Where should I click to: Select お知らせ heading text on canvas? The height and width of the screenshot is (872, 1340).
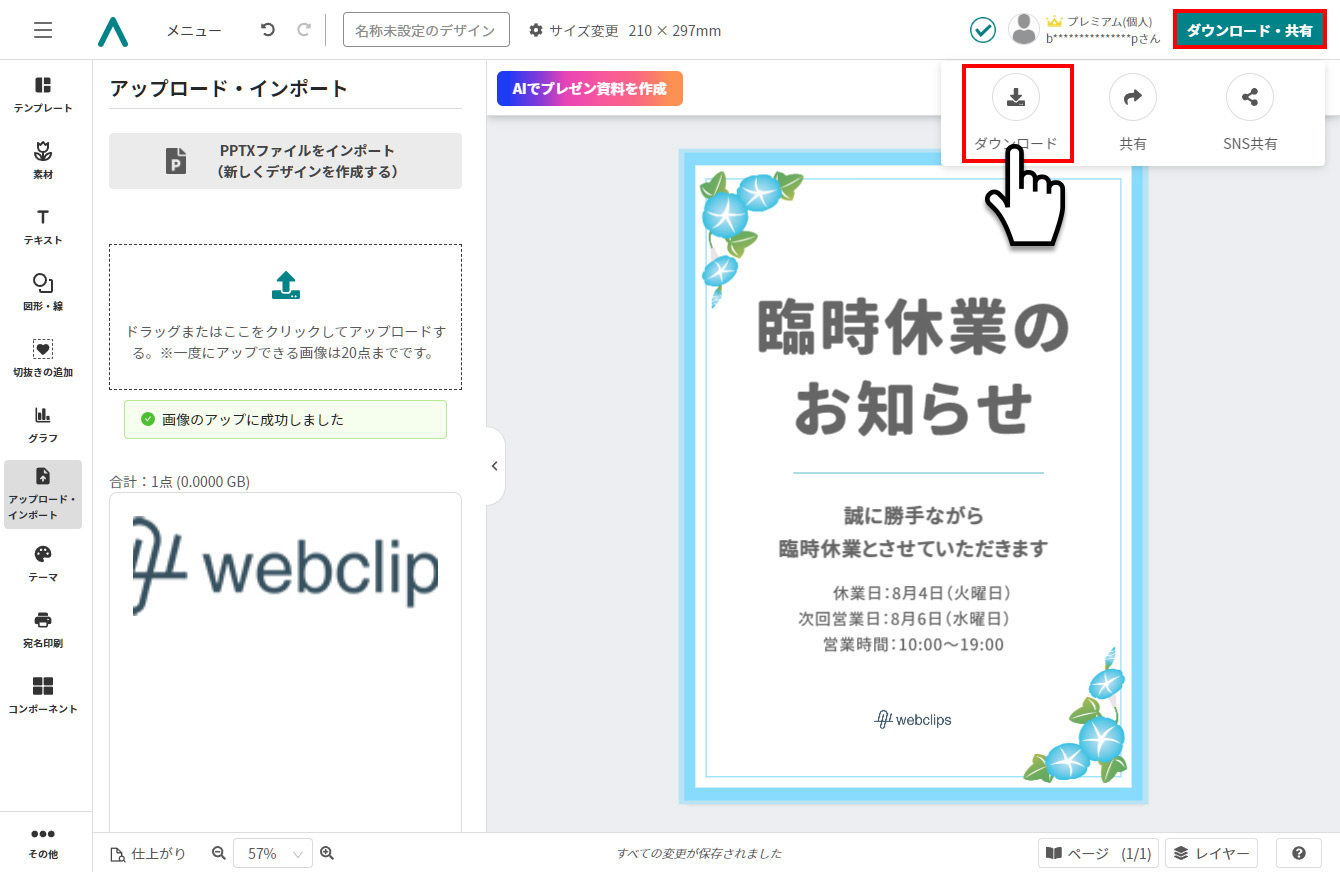tap(913, 407)
